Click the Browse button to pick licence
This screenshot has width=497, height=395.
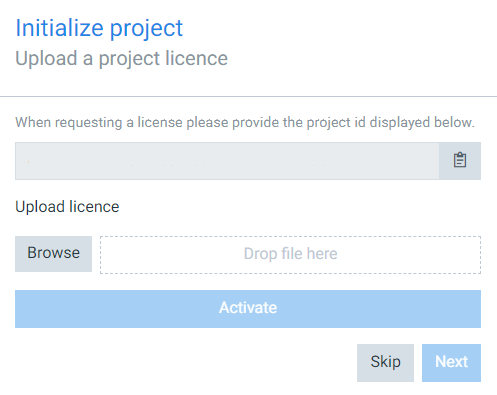click(53, 254)
